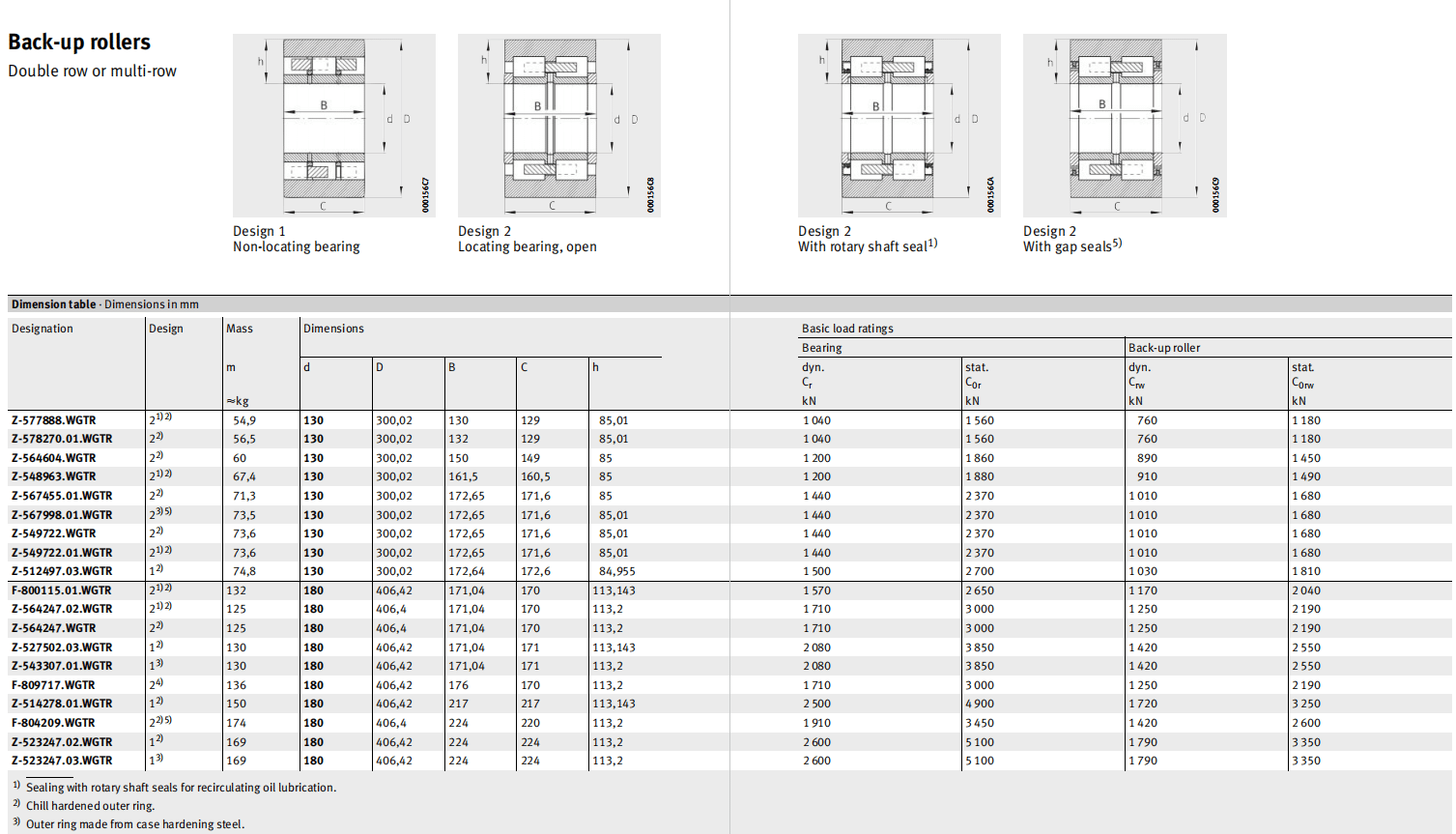Click the Basic load ratings header
1456x834 pixels.
tap(847, 329)
